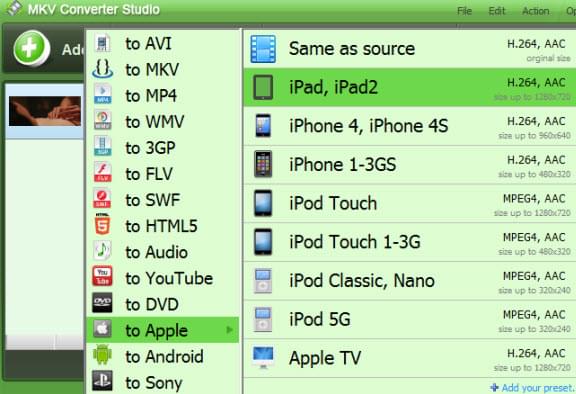Choose the to MP4 menu entry
This screenshot has width=576, height=394.
163,95
